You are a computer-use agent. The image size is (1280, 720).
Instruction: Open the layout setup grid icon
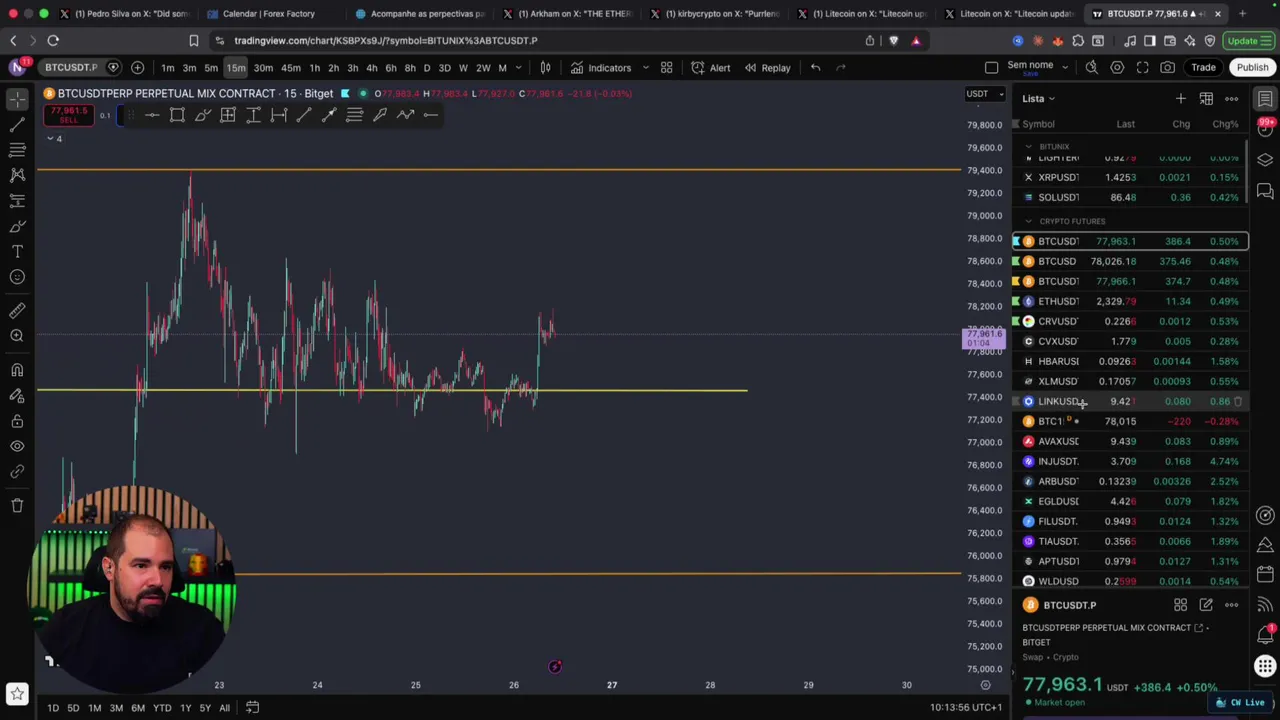pyautogui.click(x=666, y=67)
